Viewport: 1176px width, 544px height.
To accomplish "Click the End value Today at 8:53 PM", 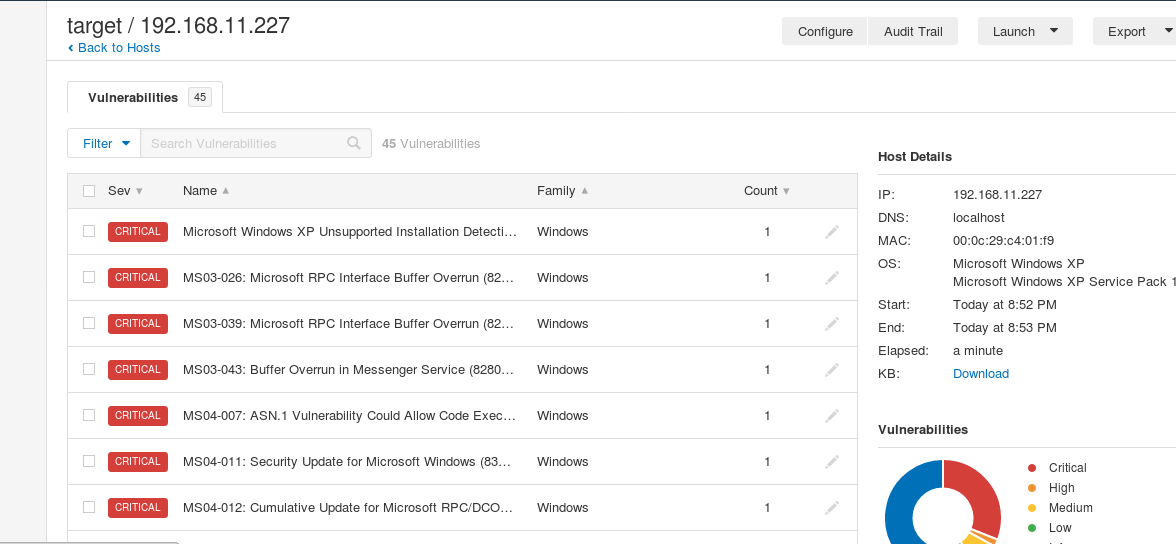I will click(1005, 328).
